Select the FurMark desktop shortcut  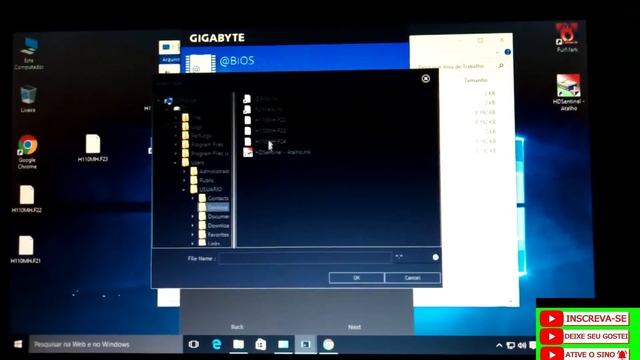(x=567, y=38)
